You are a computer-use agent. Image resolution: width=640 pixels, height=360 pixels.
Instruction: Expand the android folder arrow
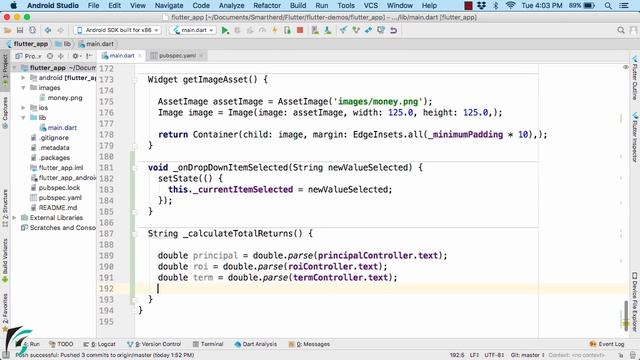[23, 78]
